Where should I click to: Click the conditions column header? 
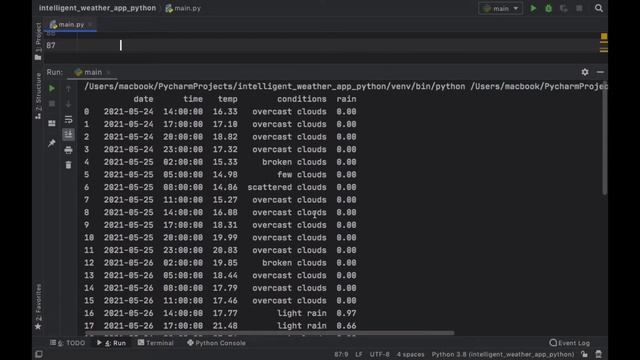click(302, 99)
